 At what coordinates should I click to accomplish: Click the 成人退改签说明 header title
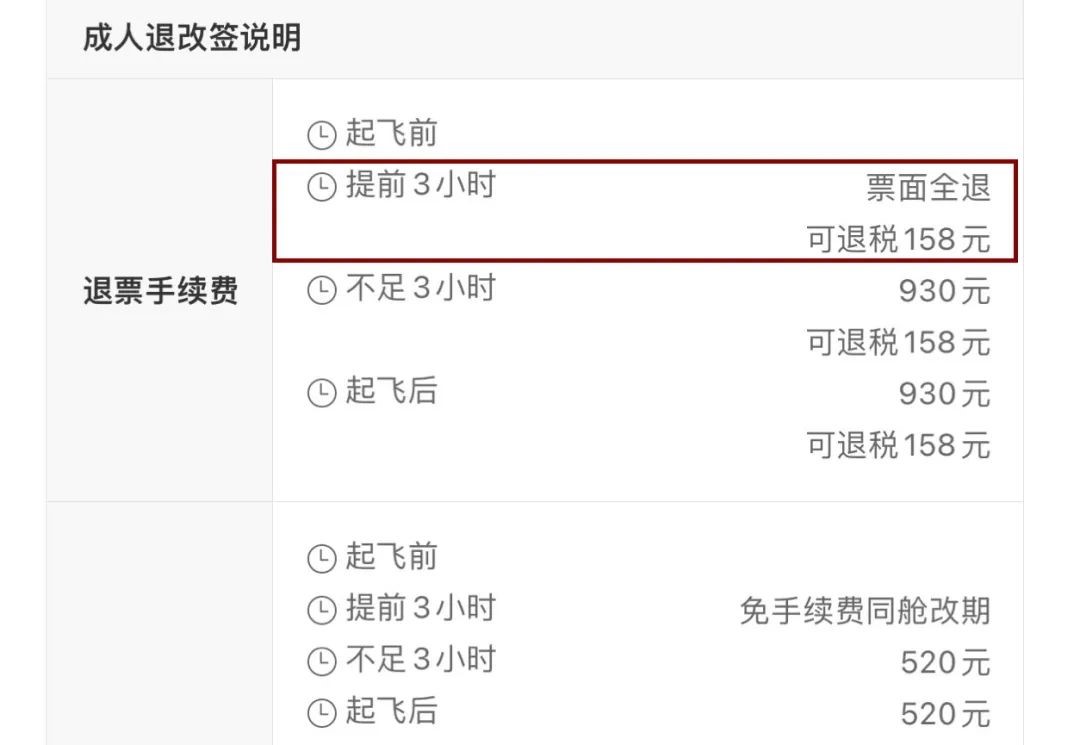[192, 39]
